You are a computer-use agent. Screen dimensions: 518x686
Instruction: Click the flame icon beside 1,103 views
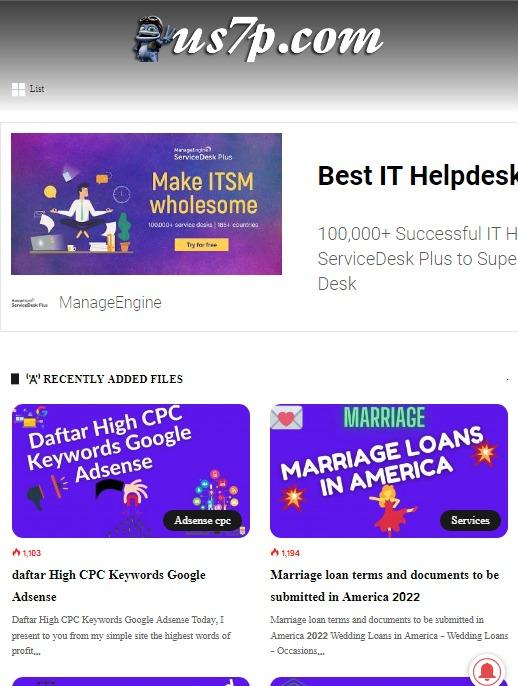click(16, 553)
